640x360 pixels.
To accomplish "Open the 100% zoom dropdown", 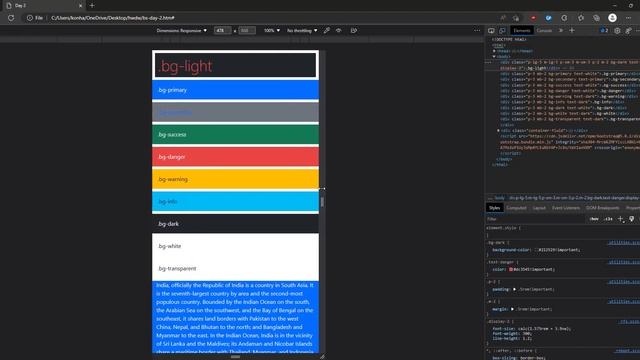I will pos(271,31).
